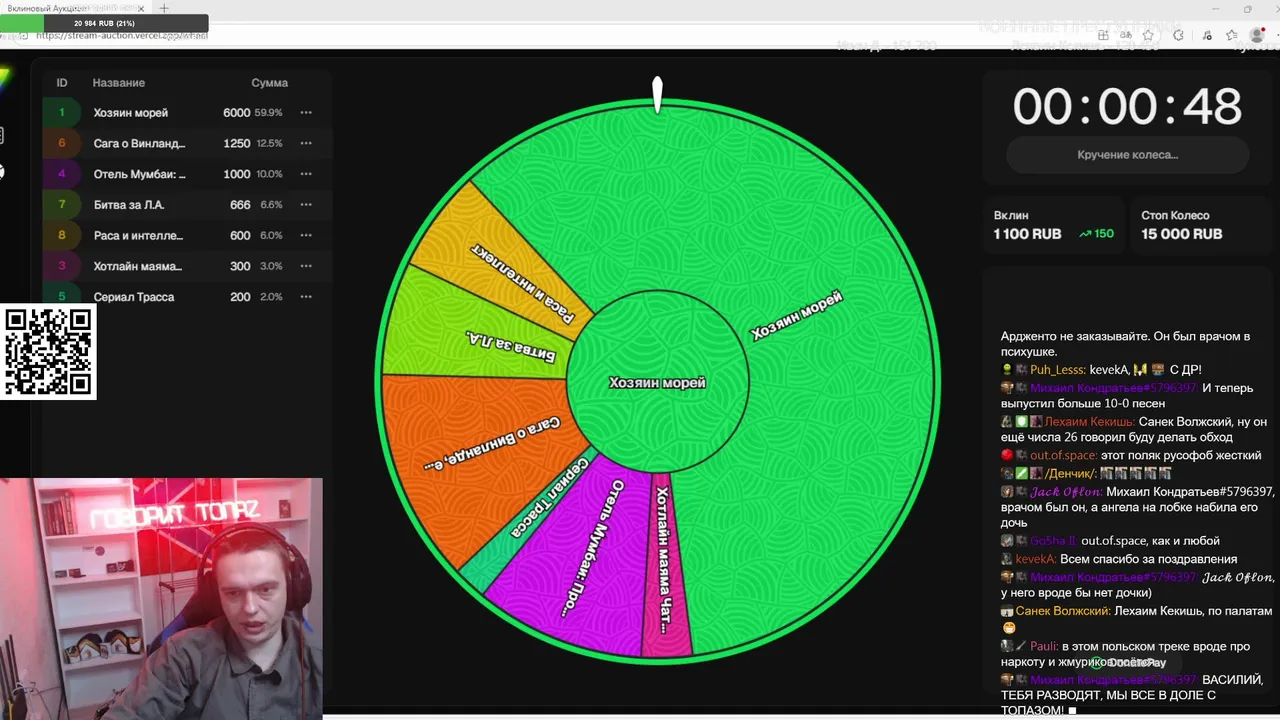1280x720 pixels.
Task: Open the three-dot menu for Отель Мумбаи row
Action: point(306,174)
